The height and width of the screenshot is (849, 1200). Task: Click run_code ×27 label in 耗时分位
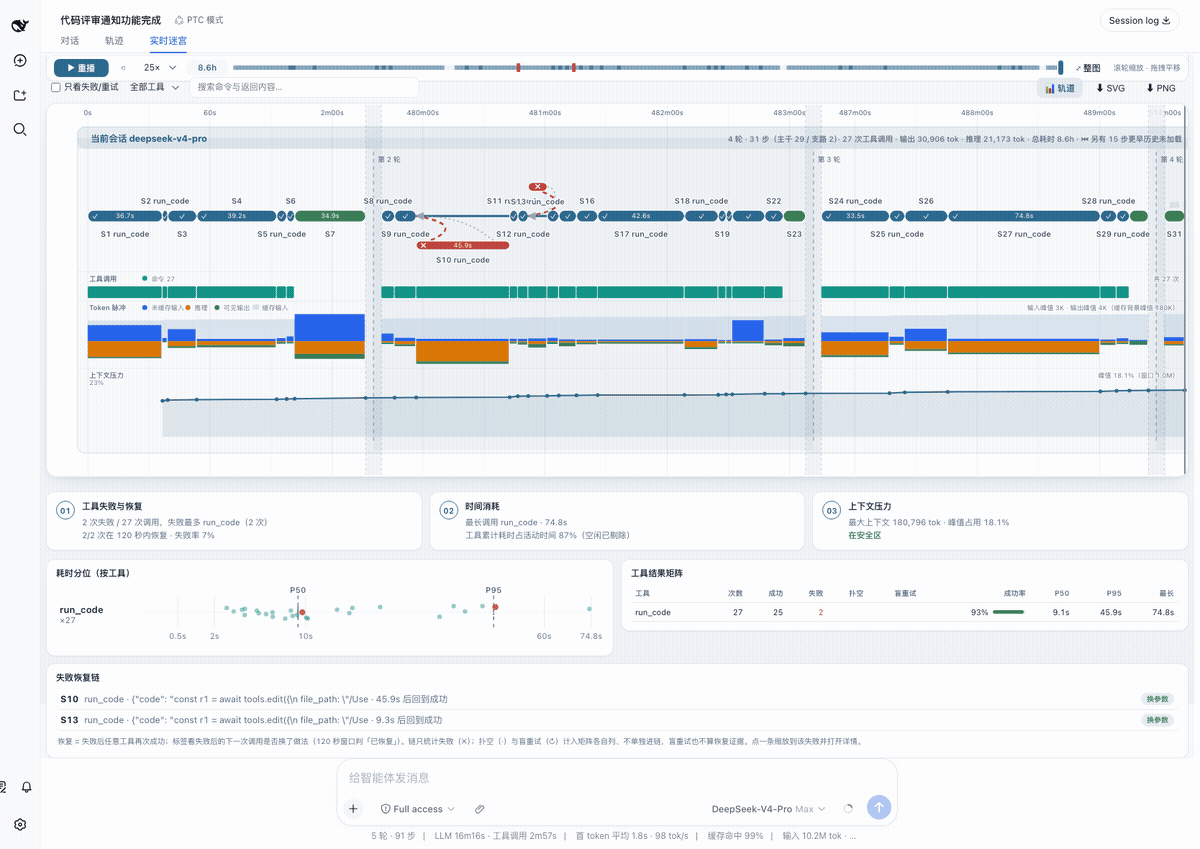(x=81, y=614)
